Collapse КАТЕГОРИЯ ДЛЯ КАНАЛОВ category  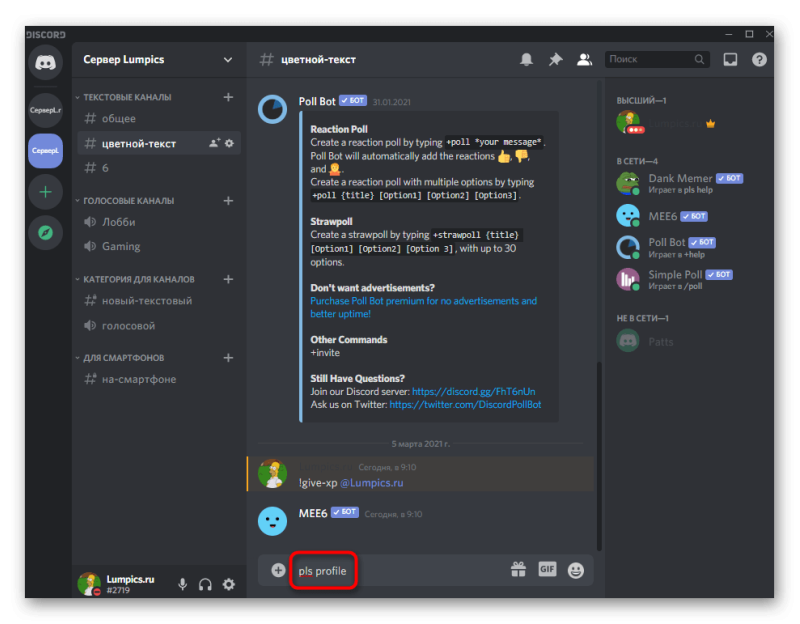(135, 279)
